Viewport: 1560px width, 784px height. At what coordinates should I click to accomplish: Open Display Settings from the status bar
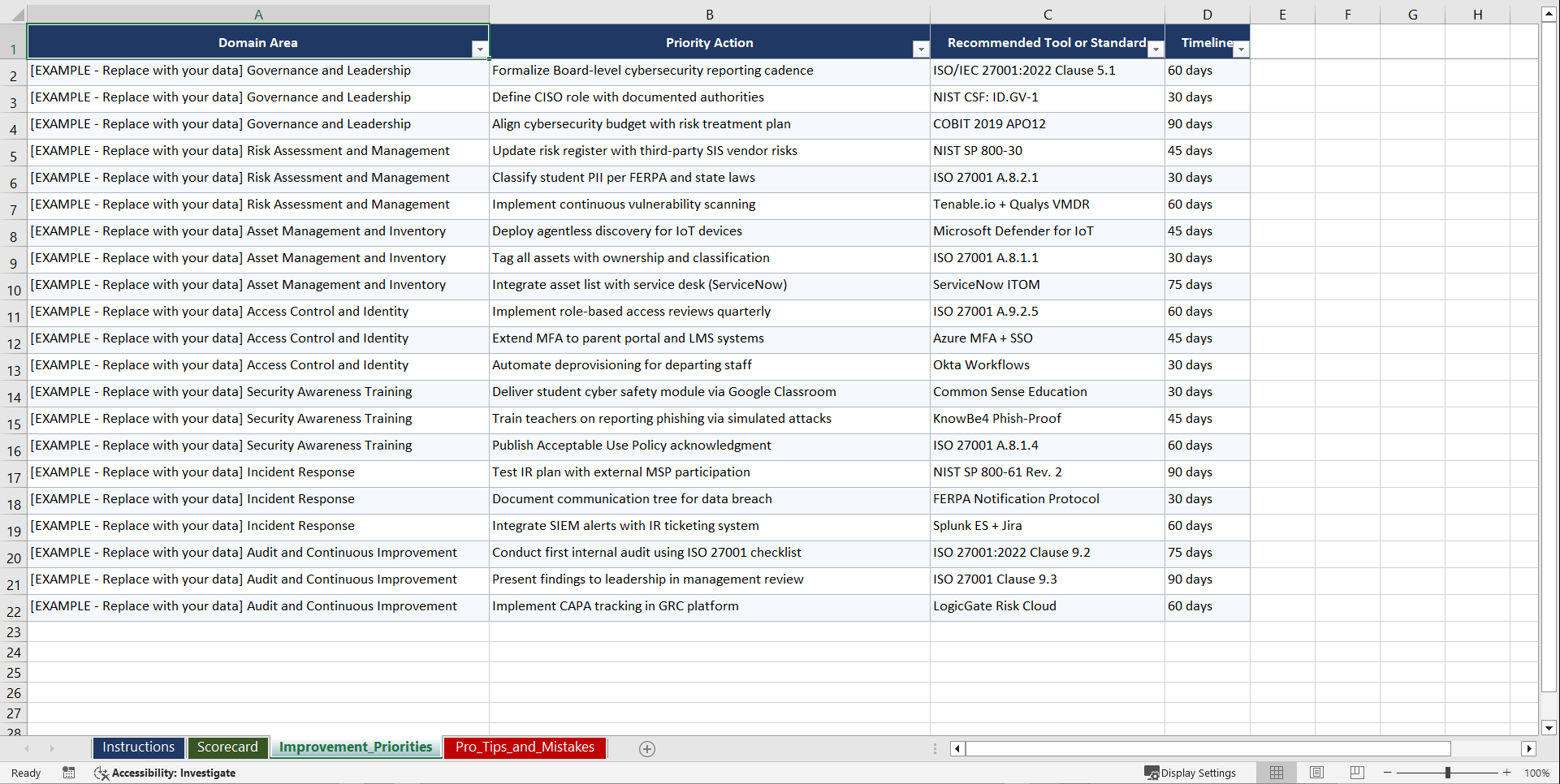tap(1191, 773)
